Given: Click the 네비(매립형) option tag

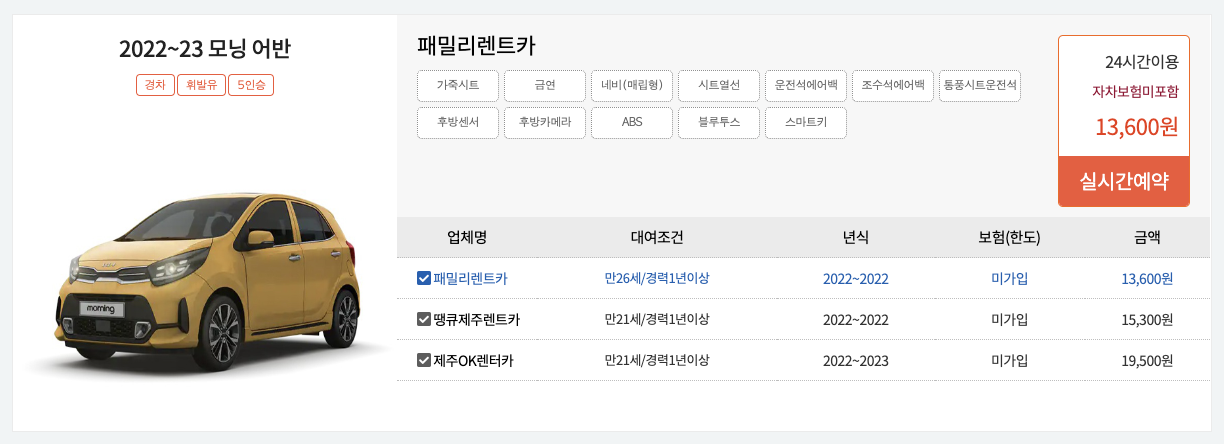Looking at the screenshot, I should pos(632,86).
